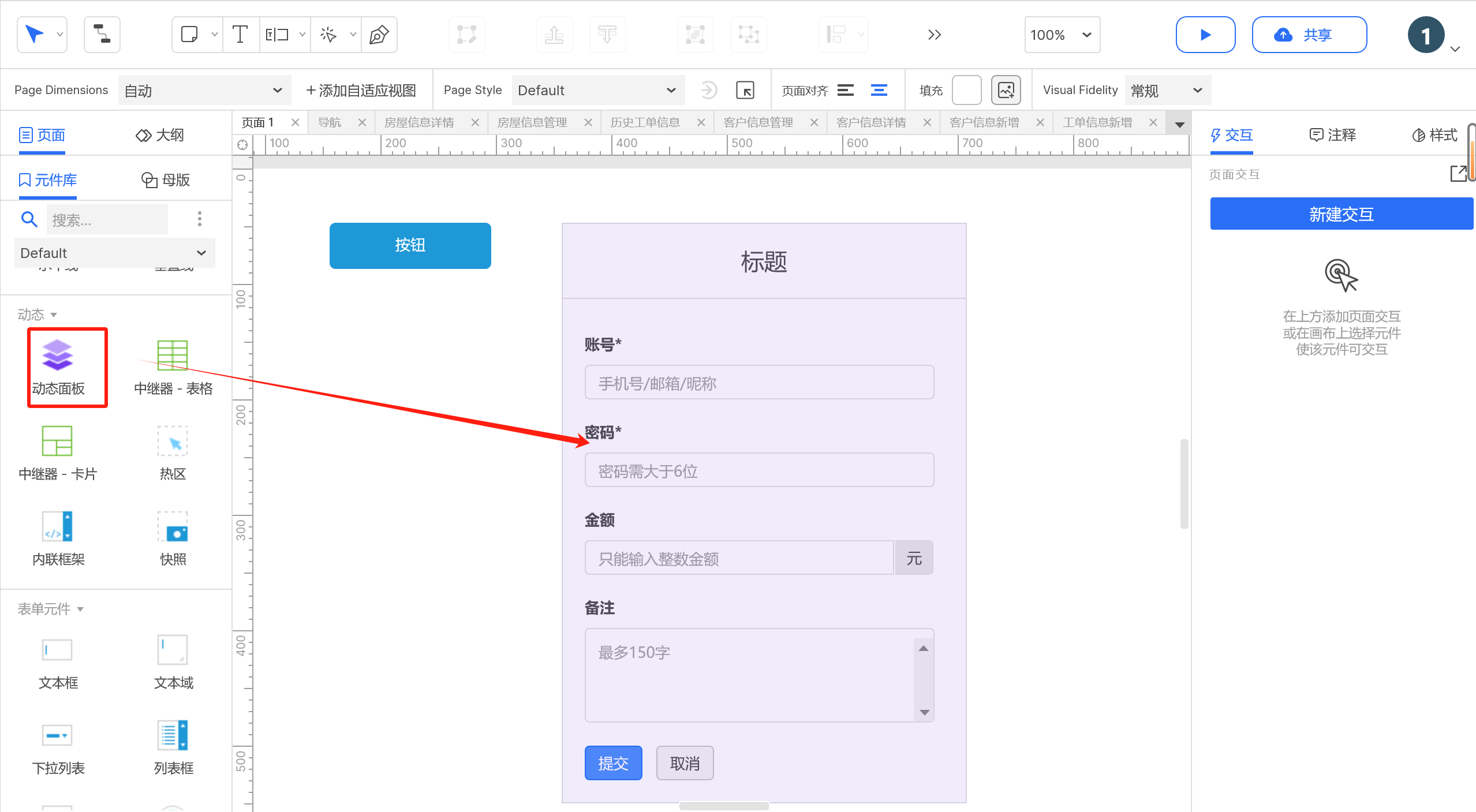Click the 新建交互 button

coord(1341,214)
